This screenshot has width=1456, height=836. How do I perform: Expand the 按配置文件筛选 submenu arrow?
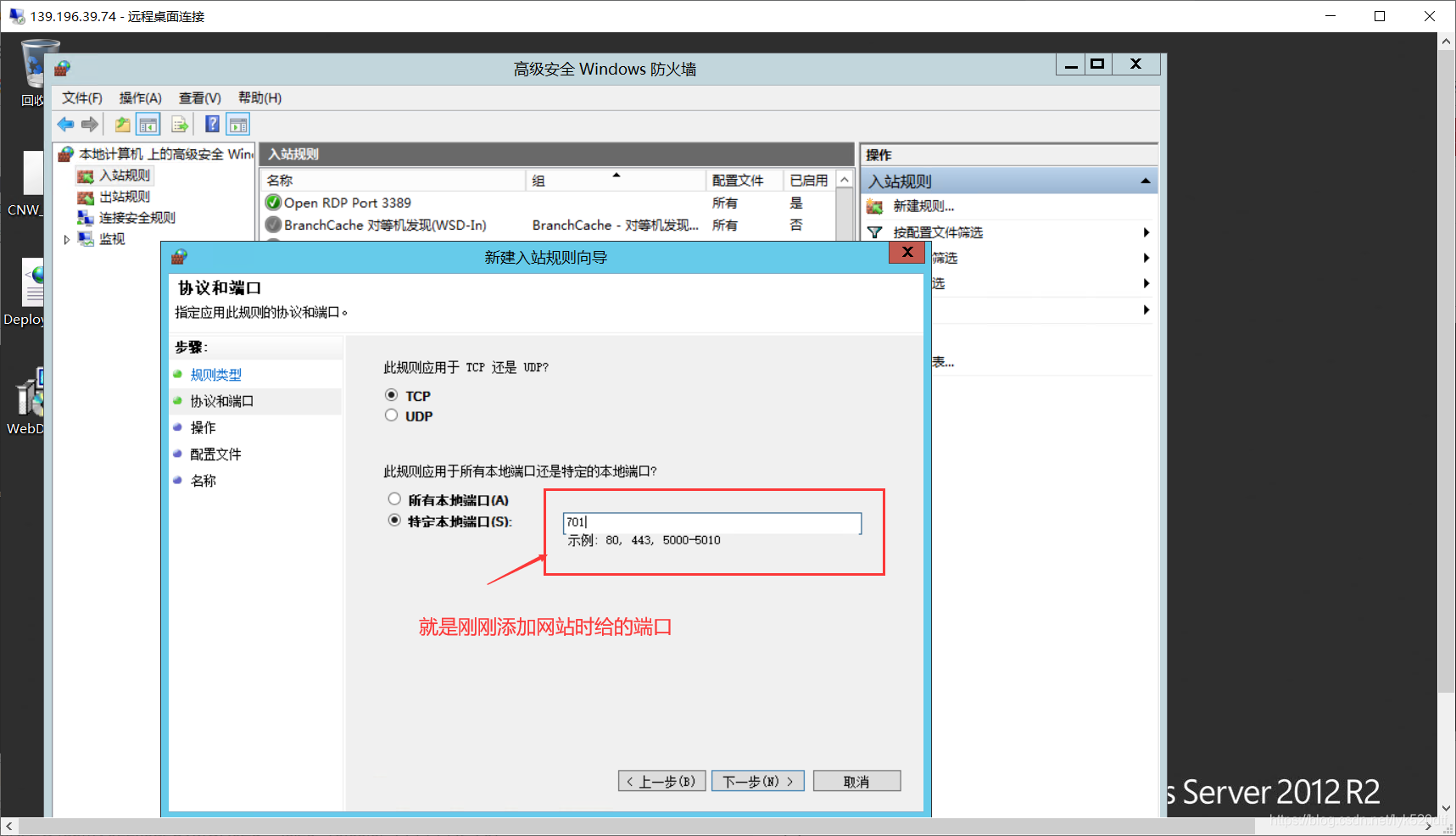(1146, 232)
